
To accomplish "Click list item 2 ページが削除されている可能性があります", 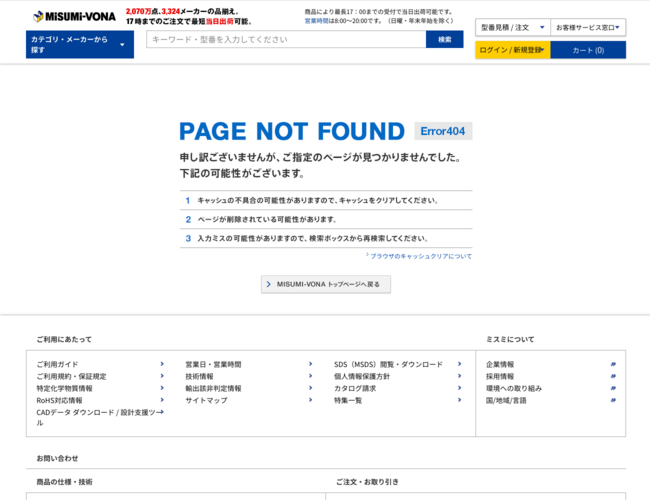I will 326,219.
